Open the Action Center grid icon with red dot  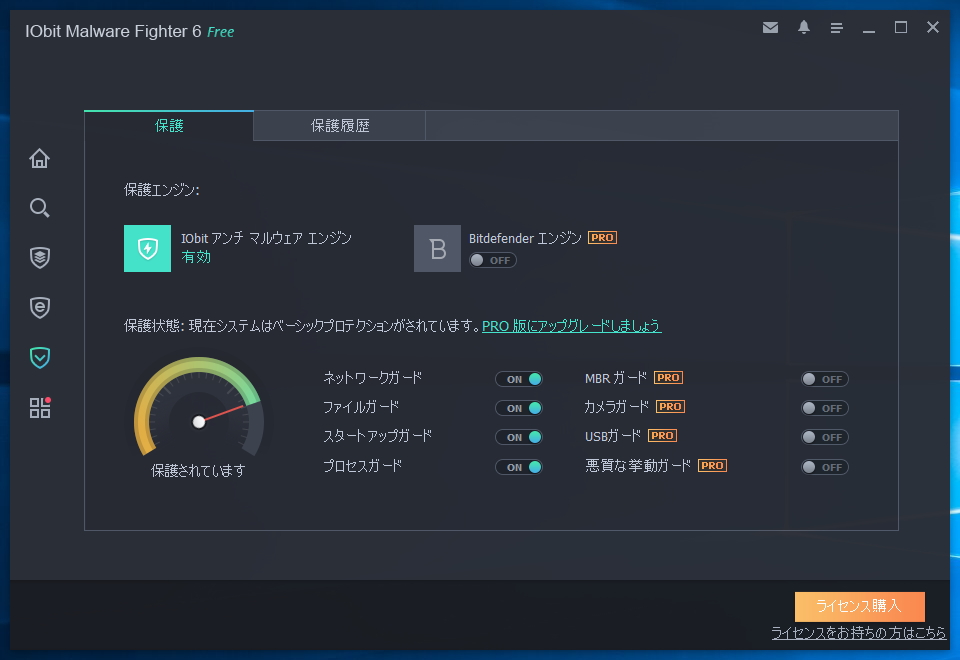[x=39, y=408]
